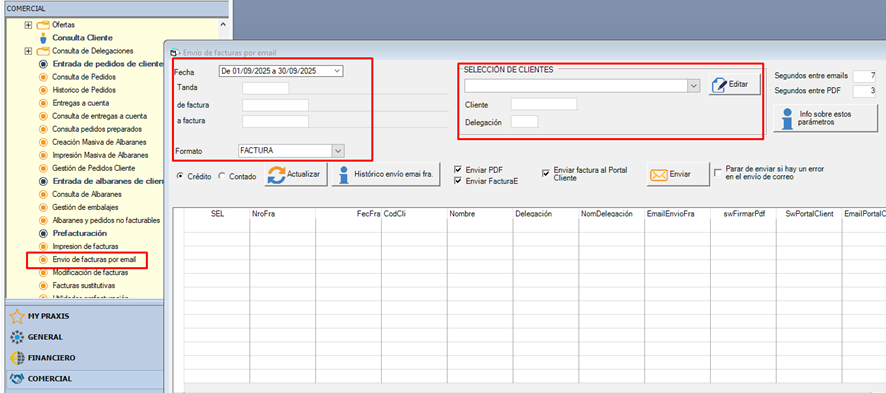This screenshot has height=393, width=886.
Task: Click the tree scroll-up arrow
Action: 223,25
